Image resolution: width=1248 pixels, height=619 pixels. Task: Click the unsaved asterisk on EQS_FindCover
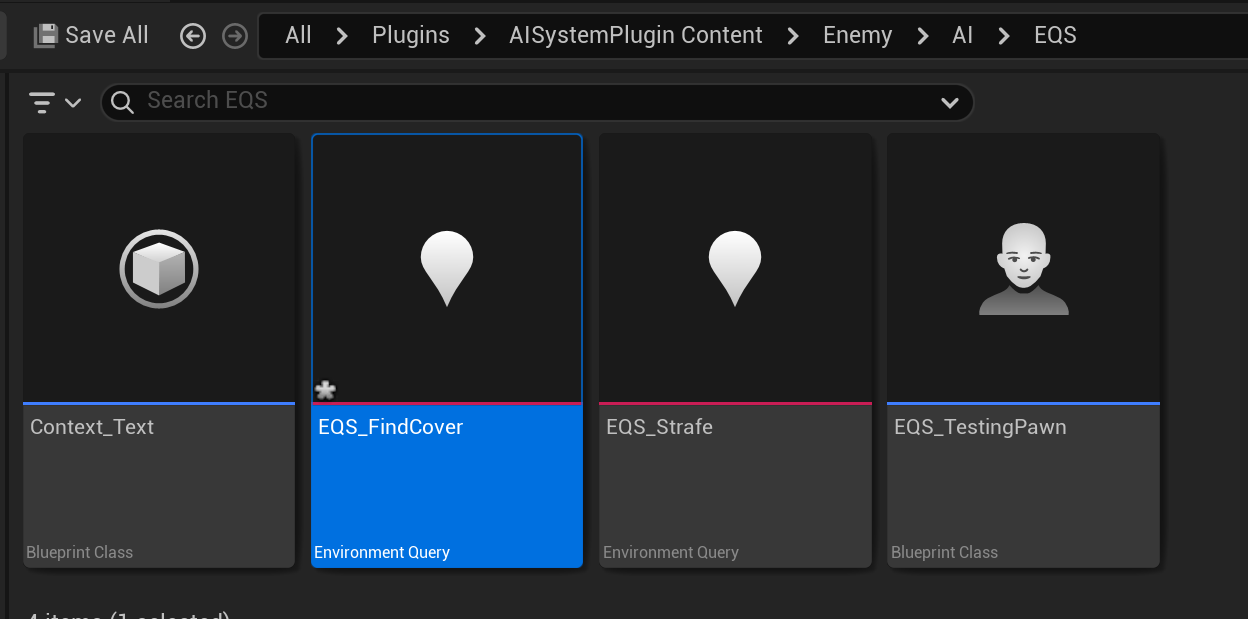coord(325,390)
